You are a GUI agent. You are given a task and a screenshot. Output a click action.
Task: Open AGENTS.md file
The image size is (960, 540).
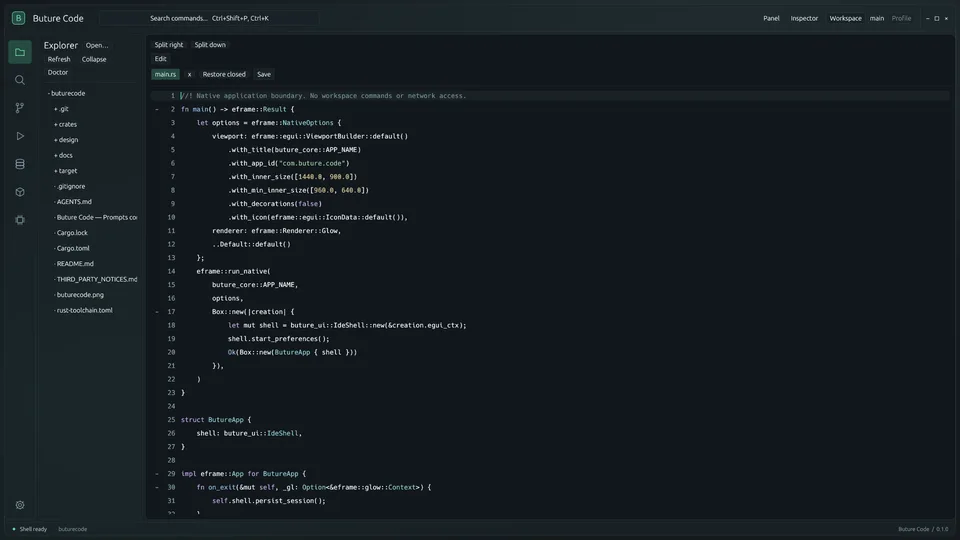[x=73, y=201]
